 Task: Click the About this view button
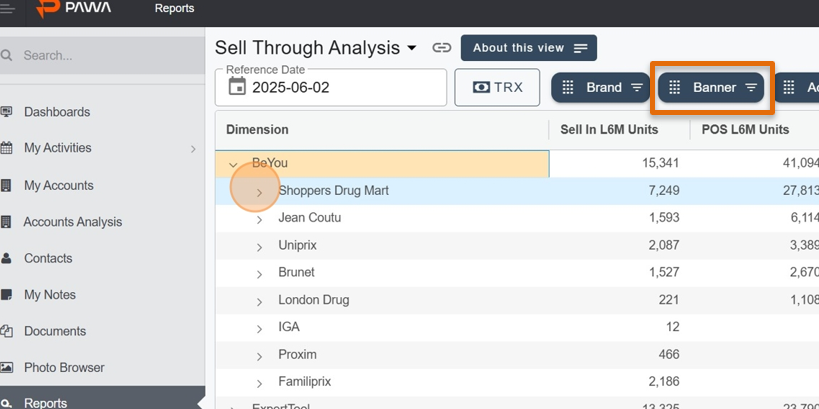click(x=529, y=48)
